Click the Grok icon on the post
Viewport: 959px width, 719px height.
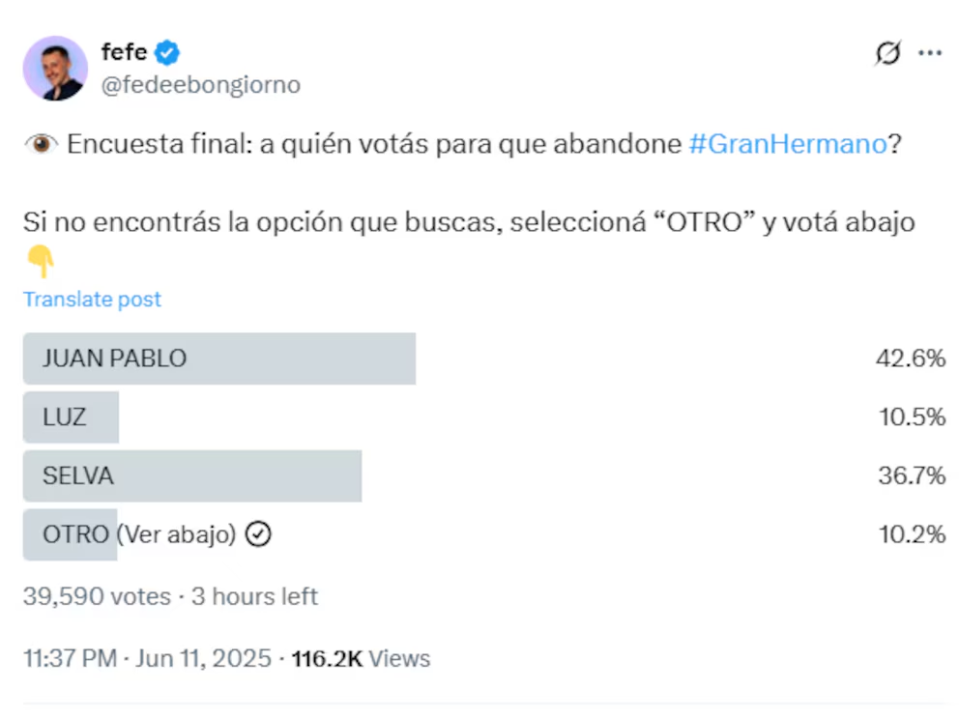click(886, 53)
